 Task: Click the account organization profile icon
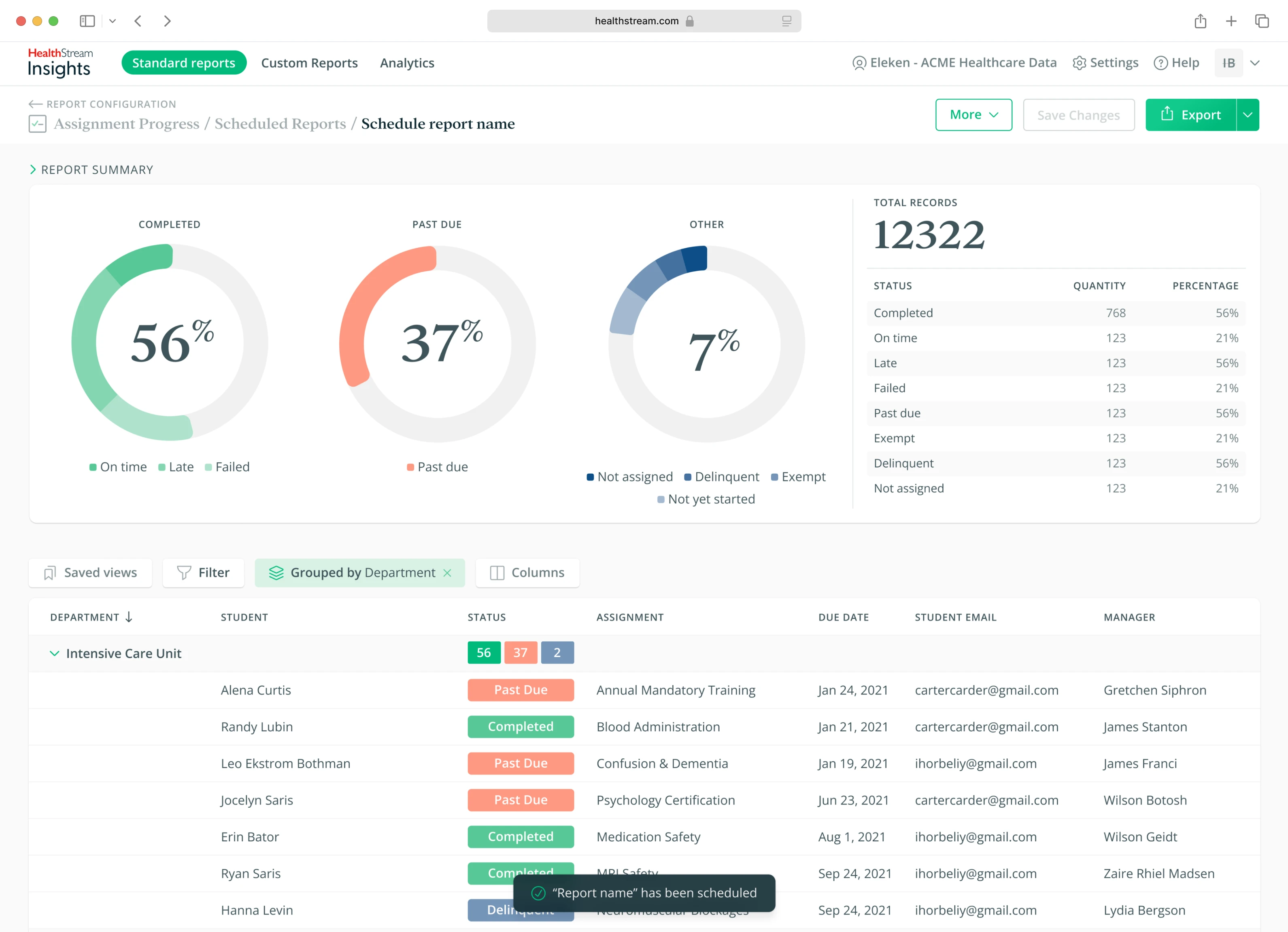point(859,63)
